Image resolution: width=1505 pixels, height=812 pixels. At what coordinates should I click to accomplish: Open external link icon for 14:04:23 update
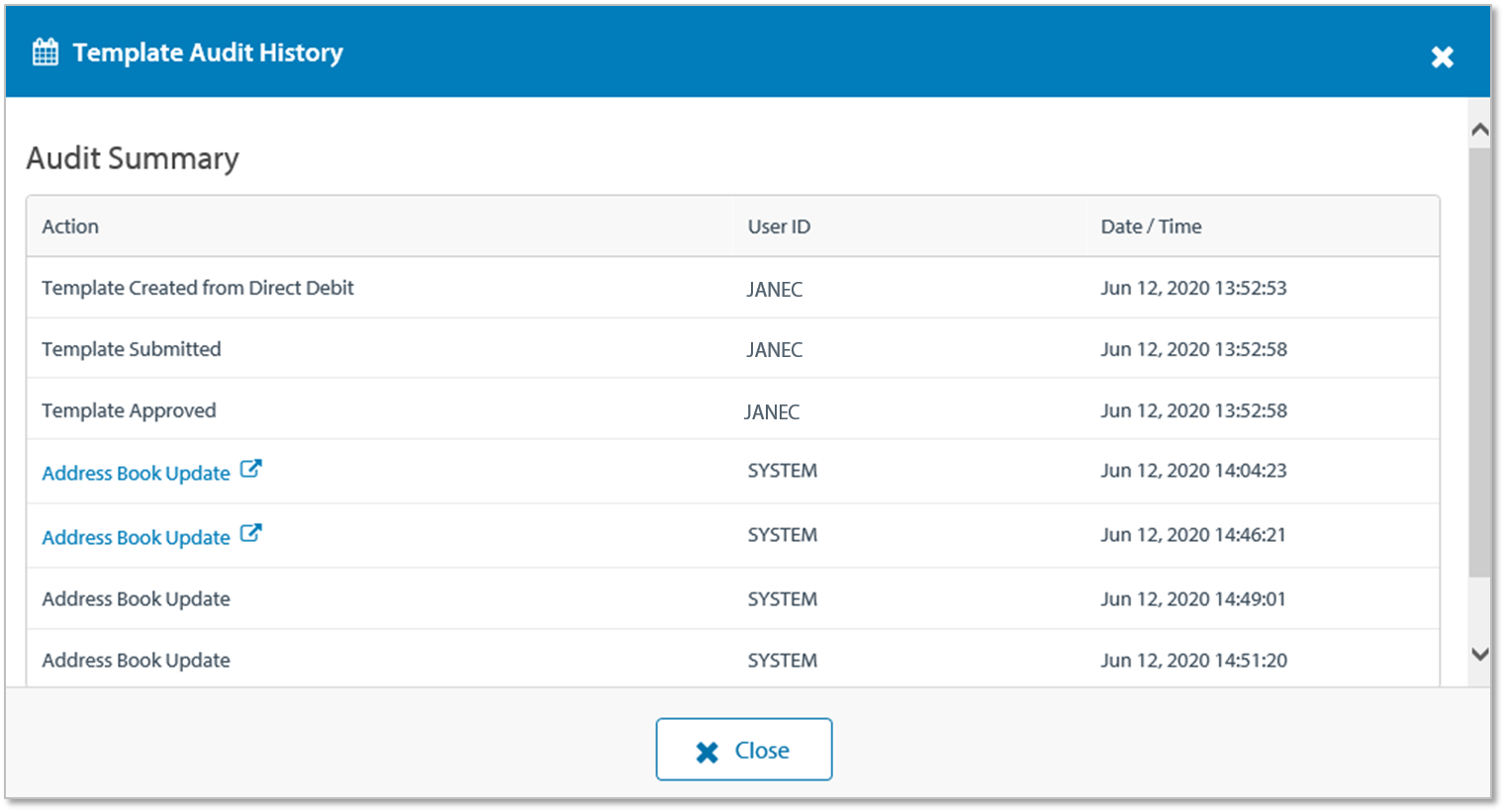click(251, 469)
